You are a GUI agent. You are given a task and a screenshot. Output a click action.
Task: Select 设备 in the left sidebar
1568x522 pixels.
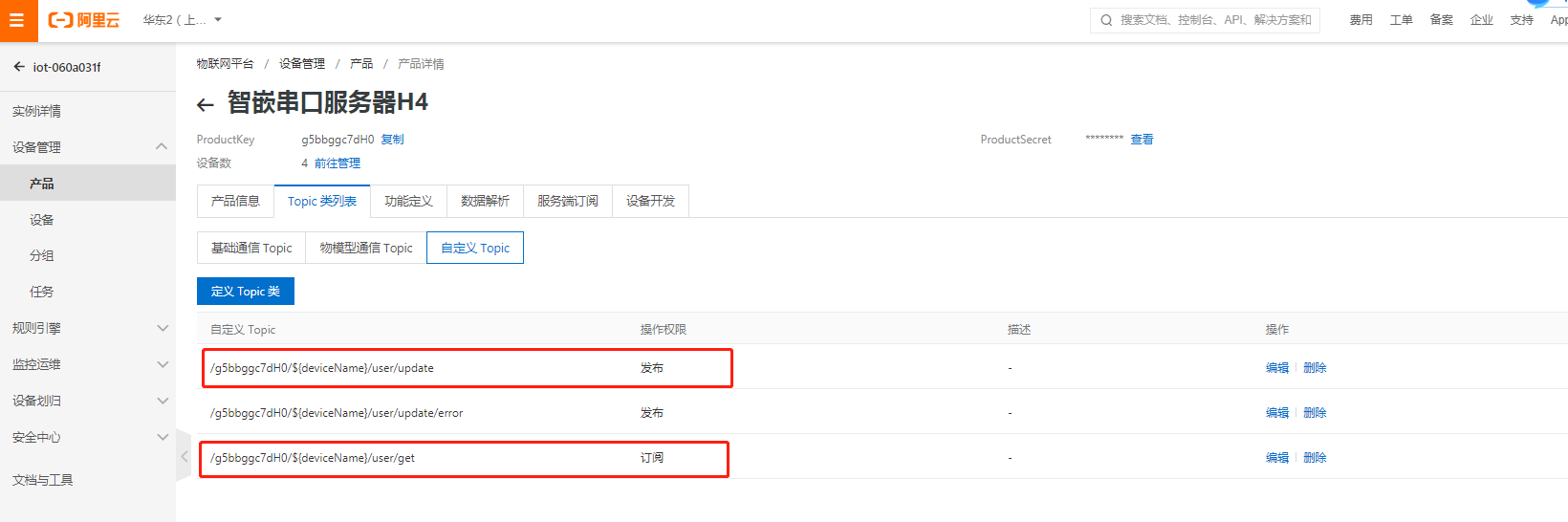coord(42,220)
